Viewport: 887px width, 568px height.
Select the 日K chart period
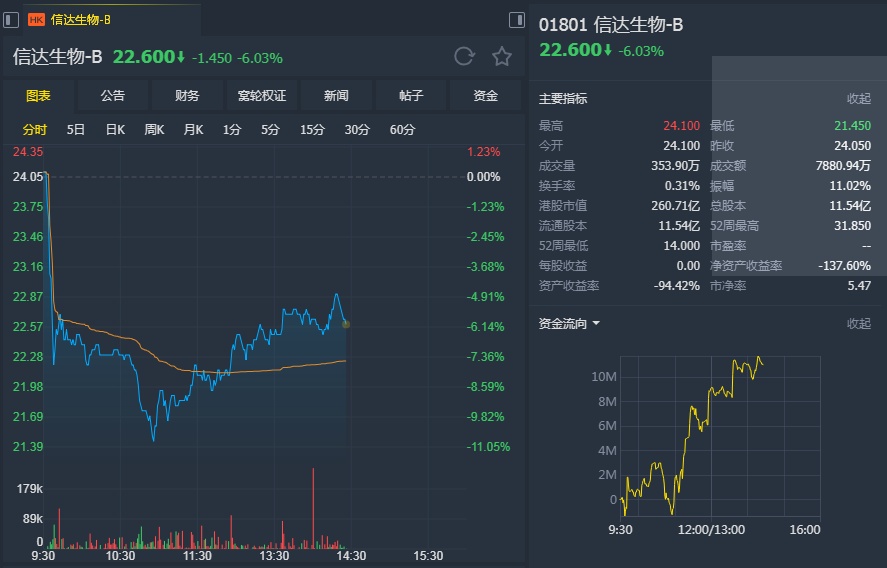point(115,129)
